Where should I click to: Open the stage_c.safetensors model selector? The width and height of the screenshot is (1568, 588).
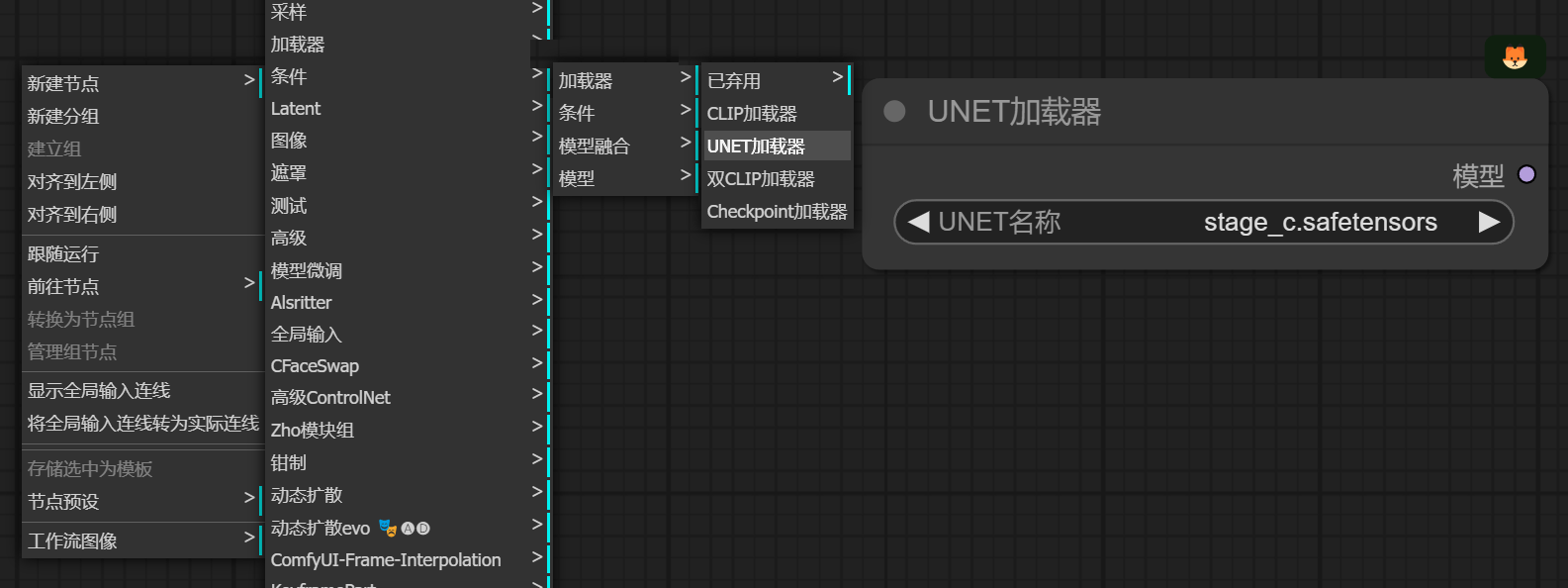click(1204, 222)
